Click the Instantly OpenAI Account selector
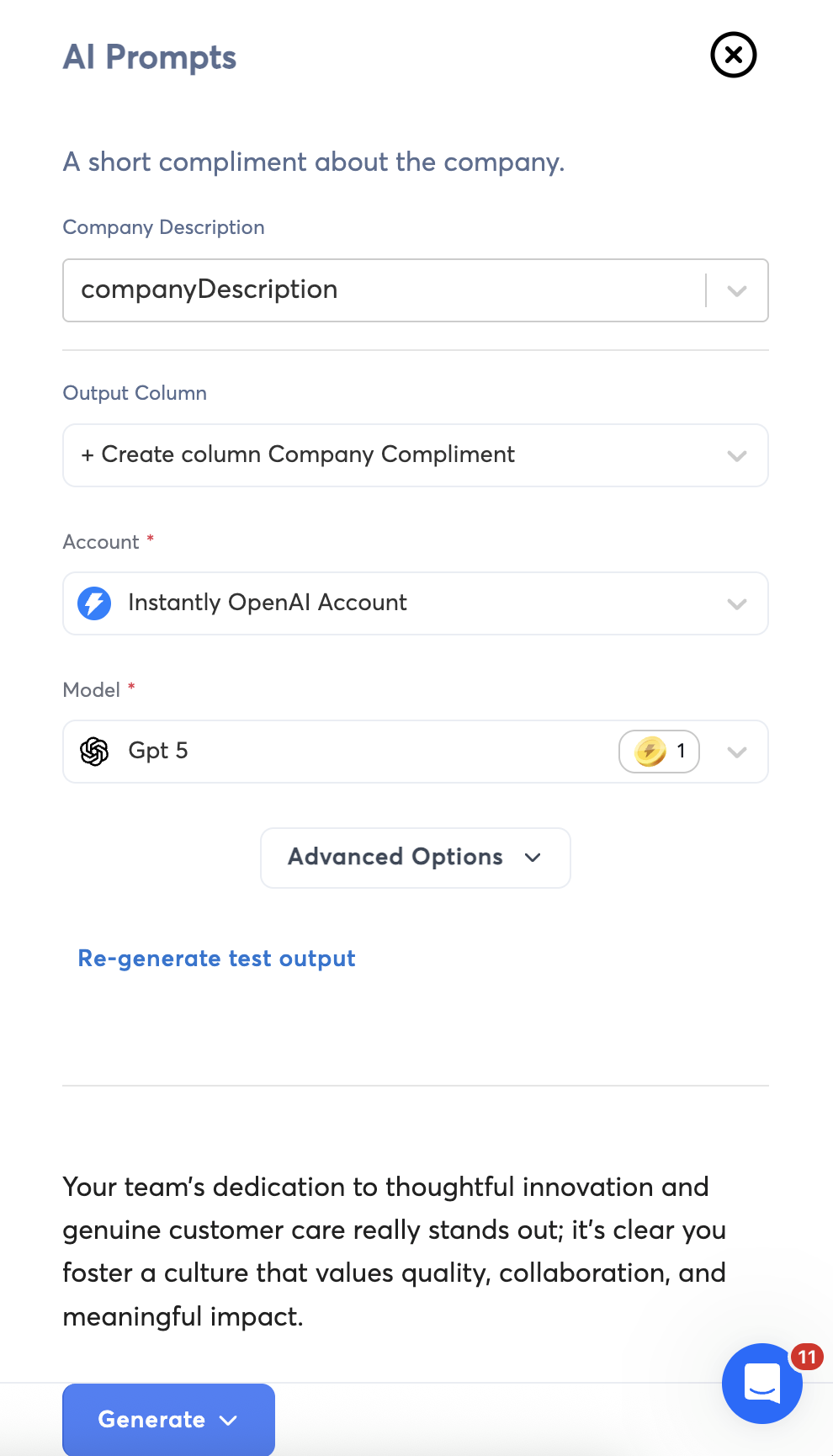 [x=268, y=603]
